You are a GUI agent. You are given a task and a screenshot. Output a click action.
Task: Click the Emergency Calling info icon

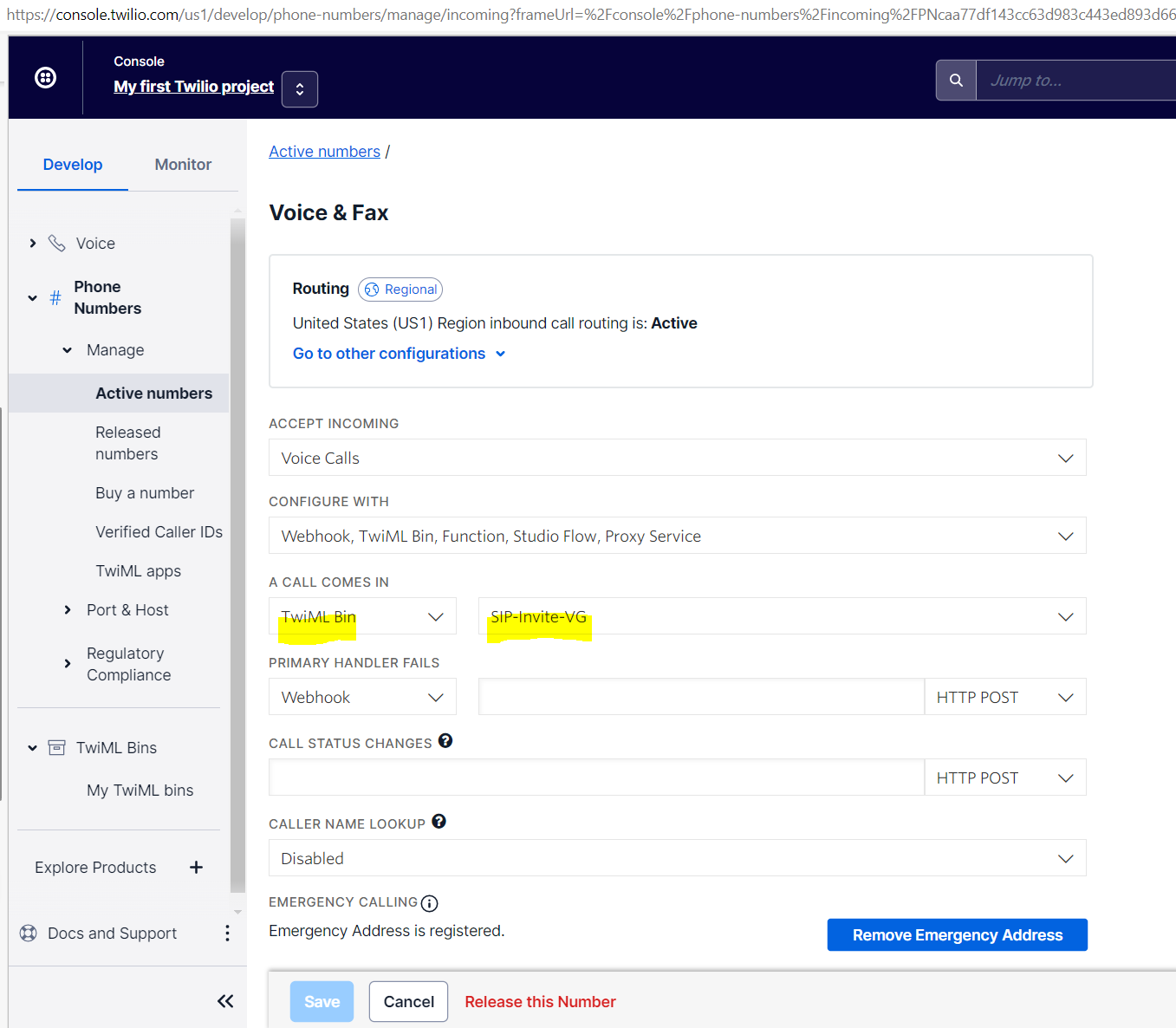pyautogui.click(x=429, y=903)
